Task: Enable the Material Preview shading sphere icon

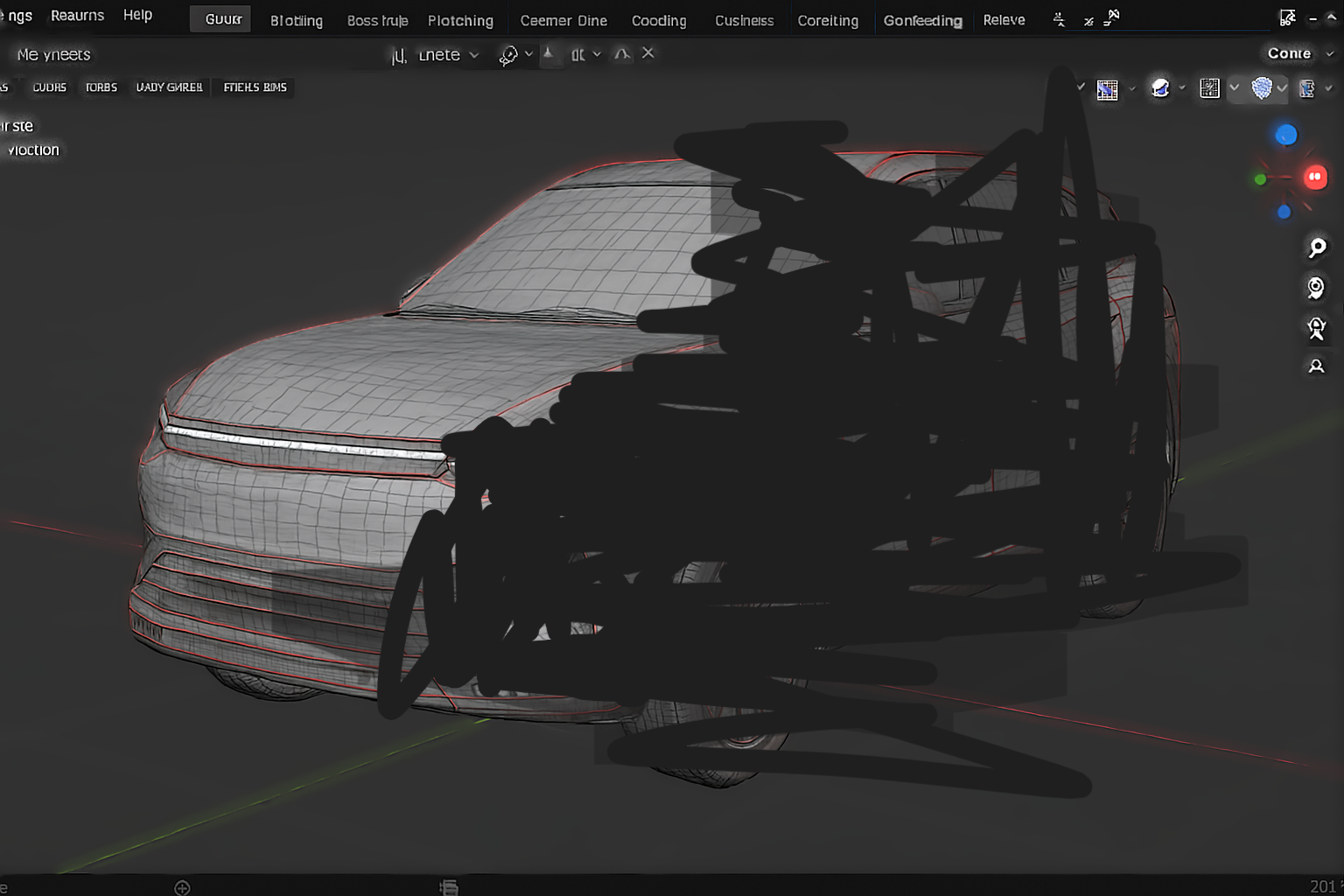Action: [1263, 87]
